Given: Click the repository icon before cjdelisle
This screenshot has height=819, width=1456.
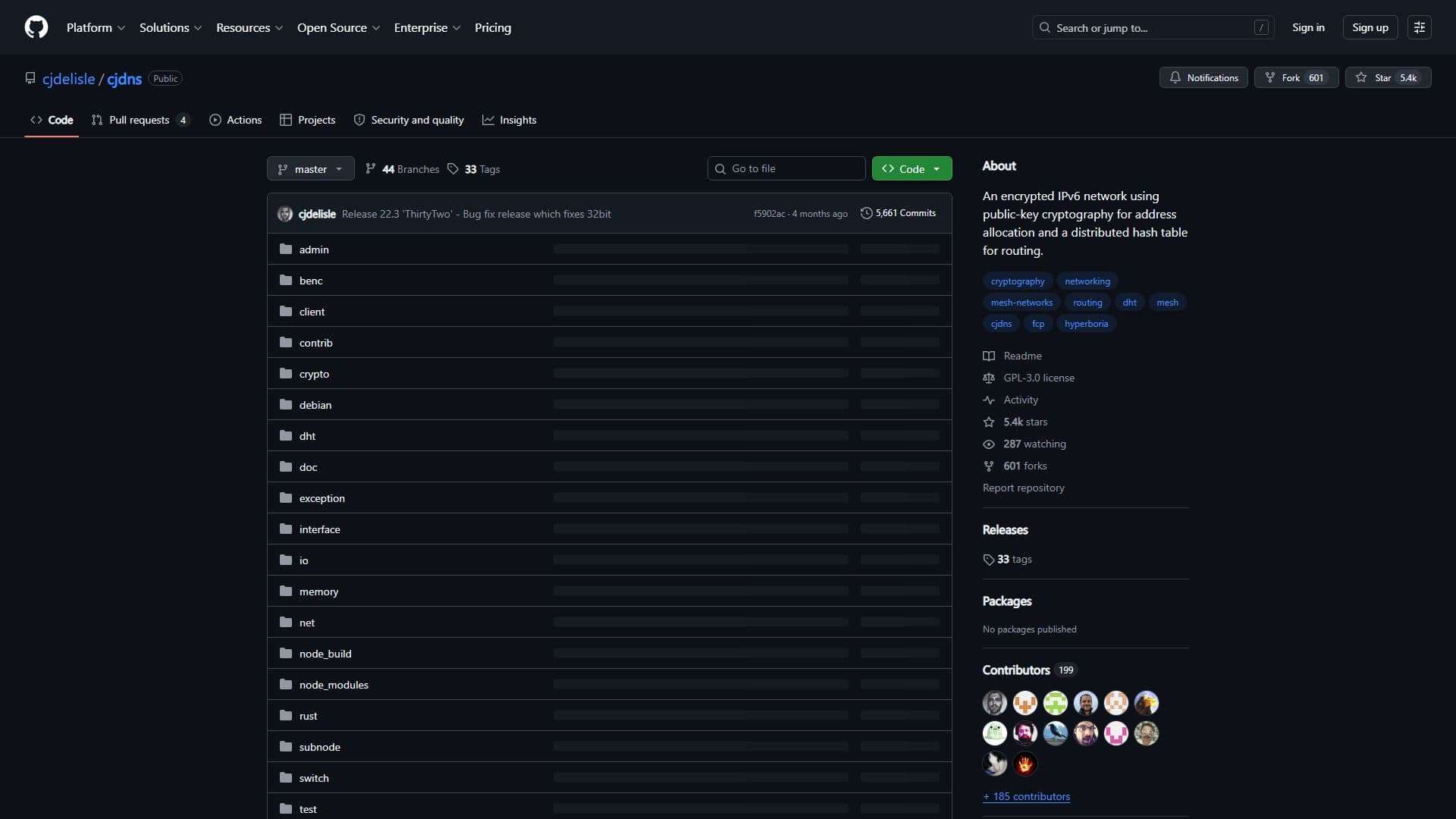Looking at the screenshot, I should point(30,78).
